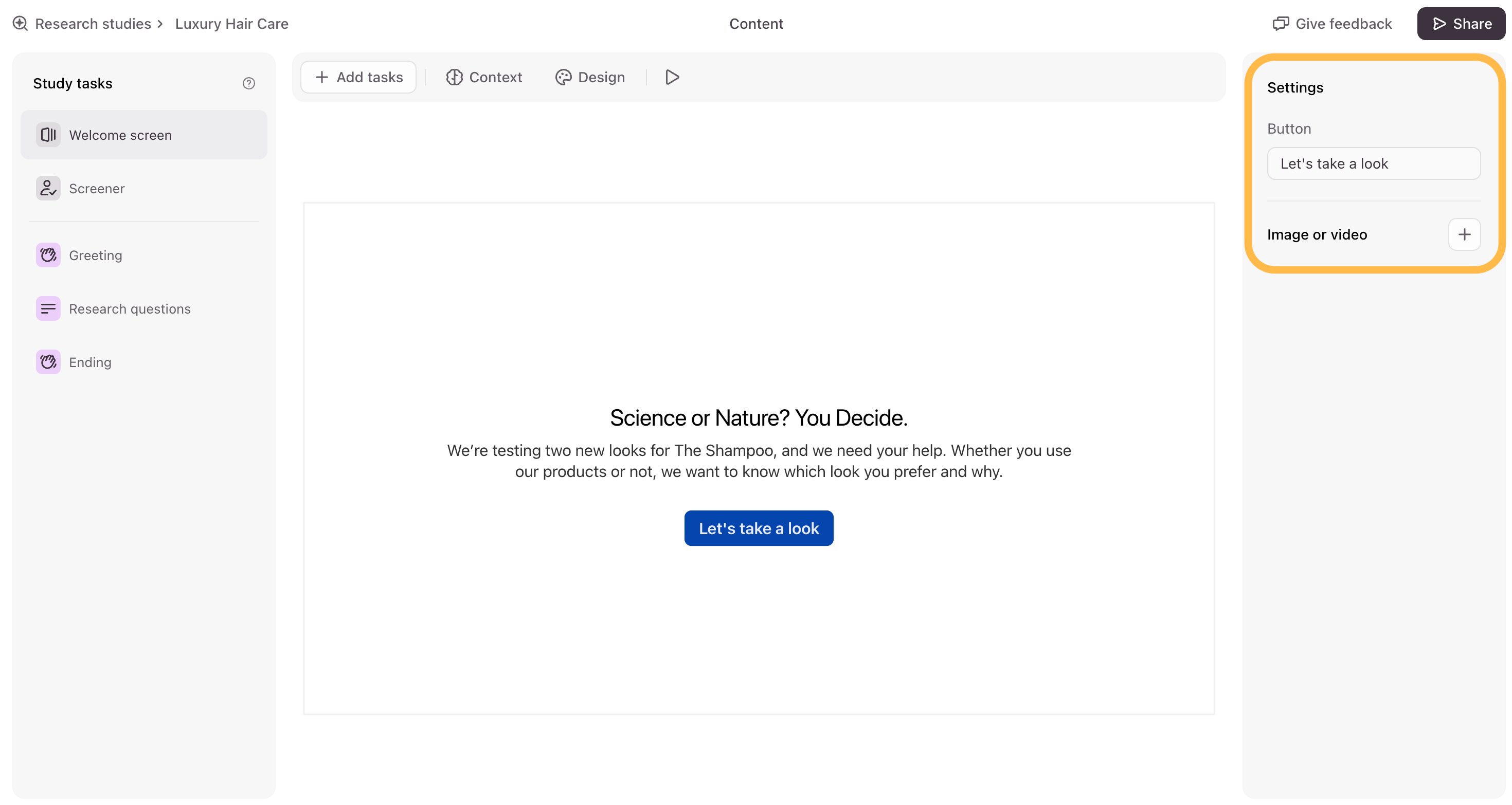Image resolution: width=1512 pixels, height=805 pixels.
Task: Click the Study tasks help icon
Action: [x=249, y=83]
